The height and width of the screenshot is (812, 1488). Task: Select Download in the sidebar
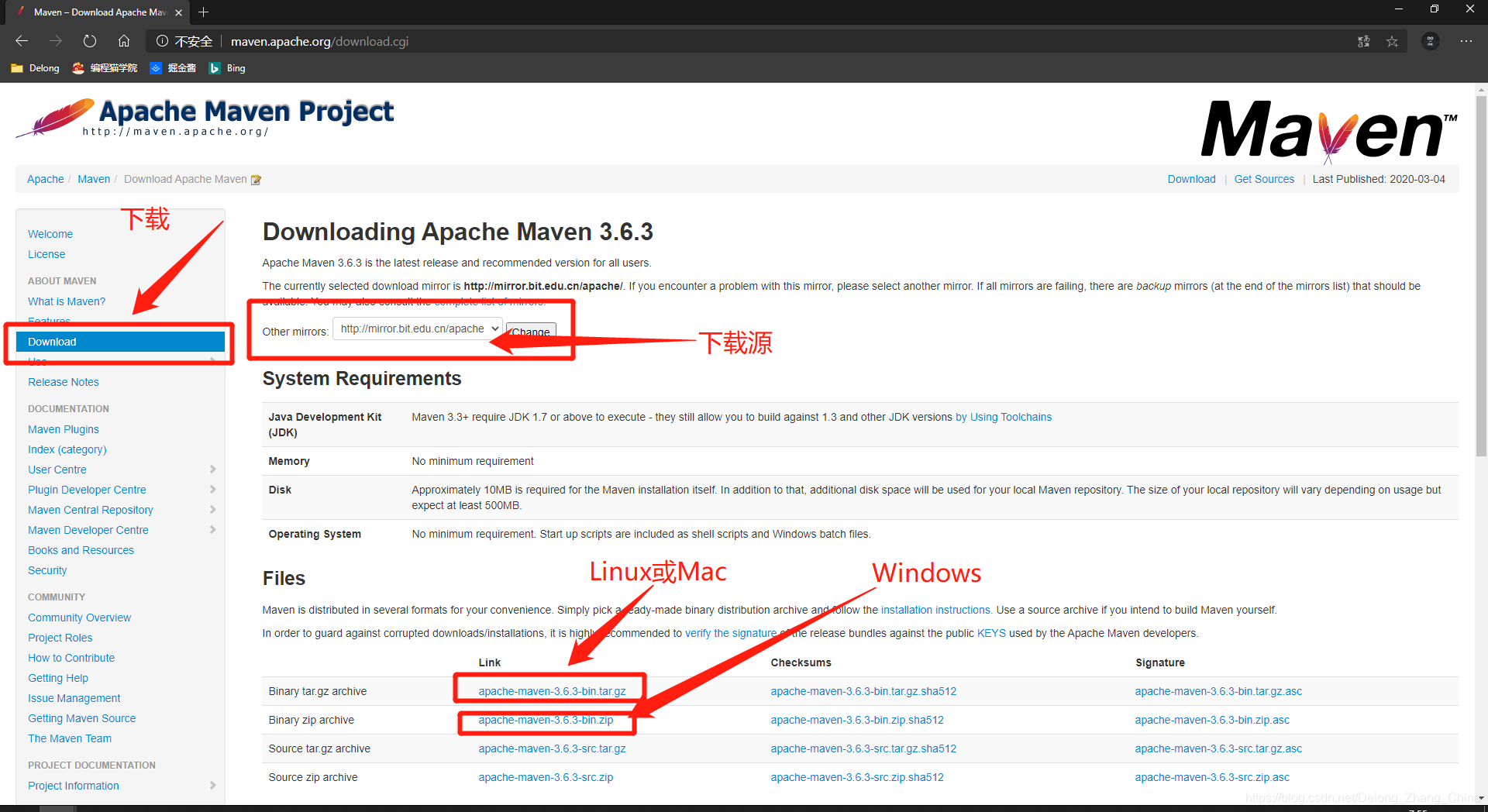(x=120, y=342)
